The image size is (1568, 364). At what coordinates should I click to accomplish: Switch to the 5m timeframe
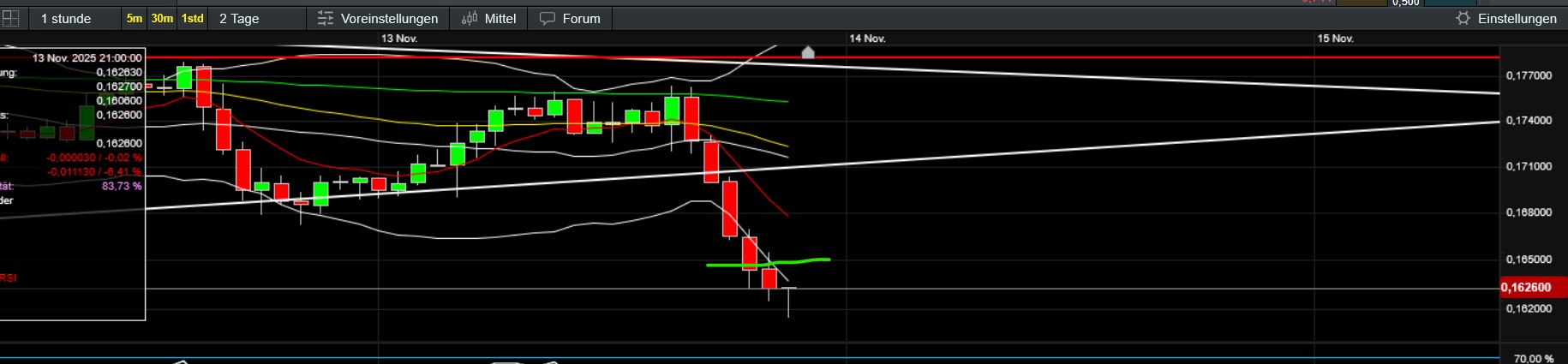pyautogui.click(x=135, y=18)
